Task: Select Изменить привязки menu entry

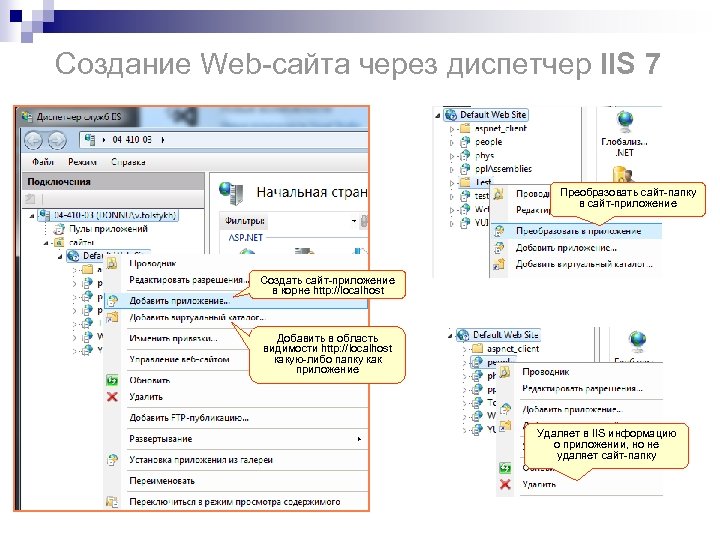Action: coord(174,338)
